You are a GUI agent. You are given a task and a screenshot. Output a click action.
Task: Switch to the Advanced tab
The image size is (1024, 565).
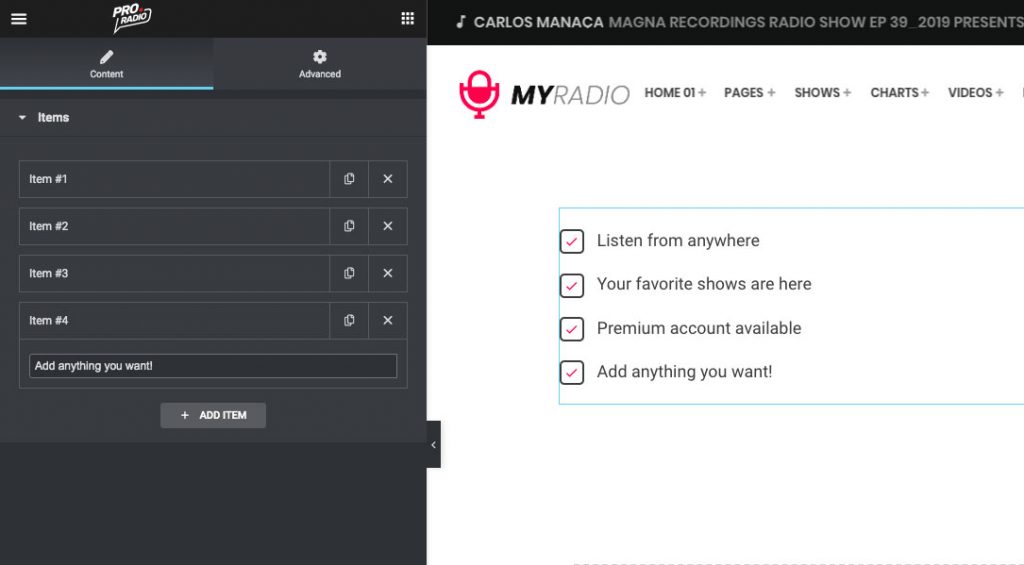pos(319,64)
